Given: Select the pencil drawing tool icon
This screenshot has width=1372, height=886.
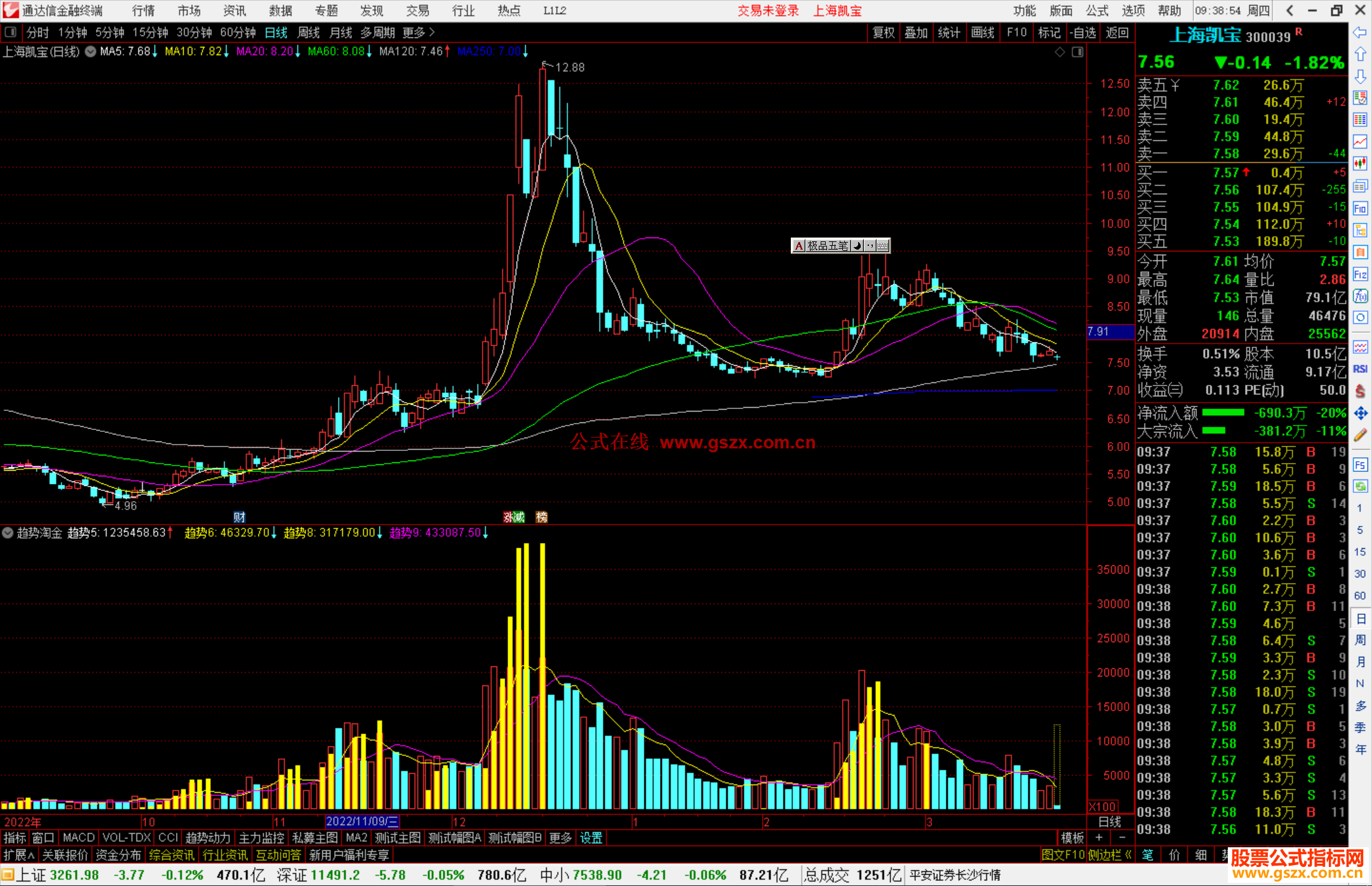Looking at the screenshot, I should tap(1360, 435).
